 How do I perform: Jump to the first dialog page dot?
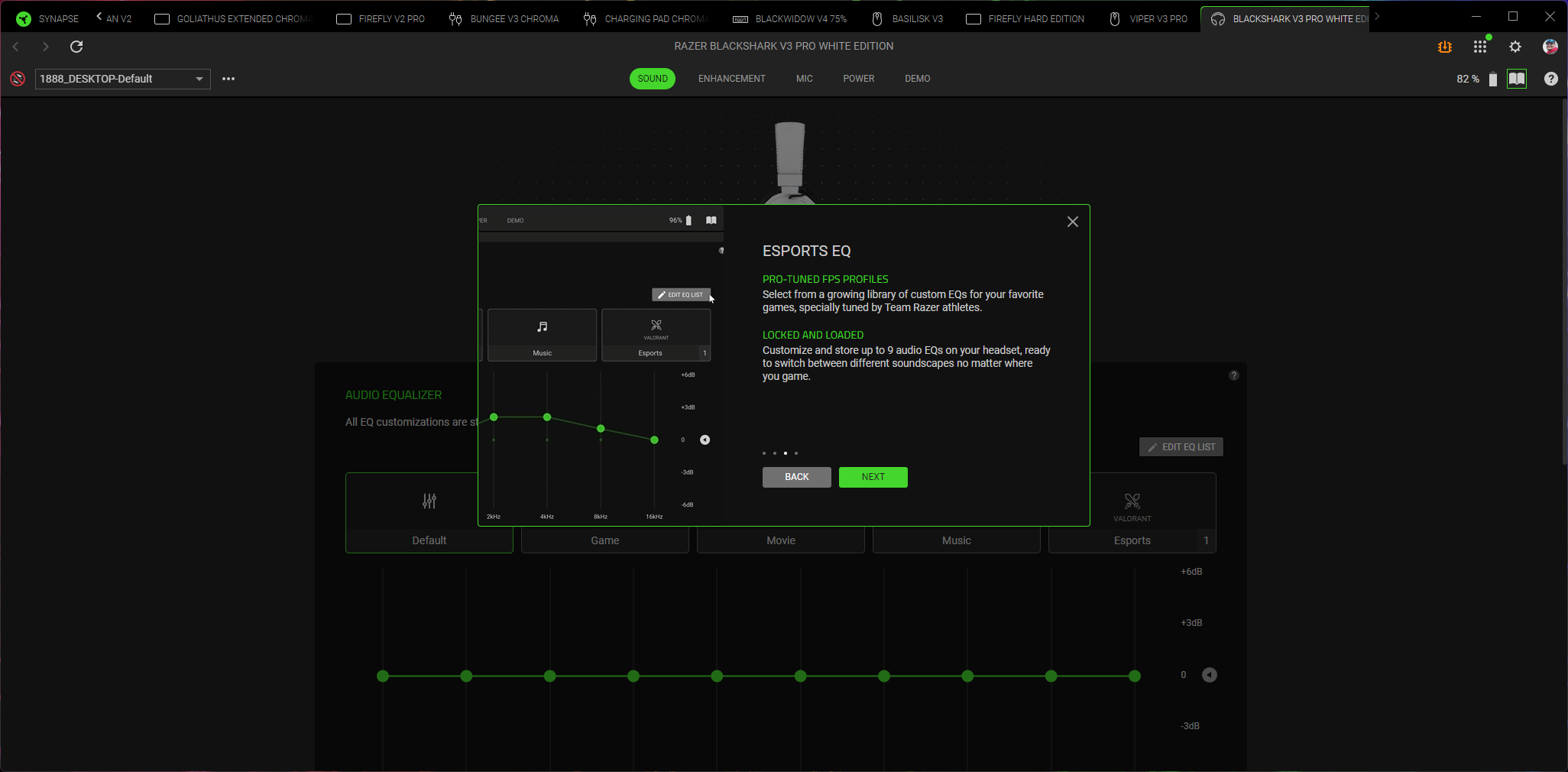[x=764, y=453]
